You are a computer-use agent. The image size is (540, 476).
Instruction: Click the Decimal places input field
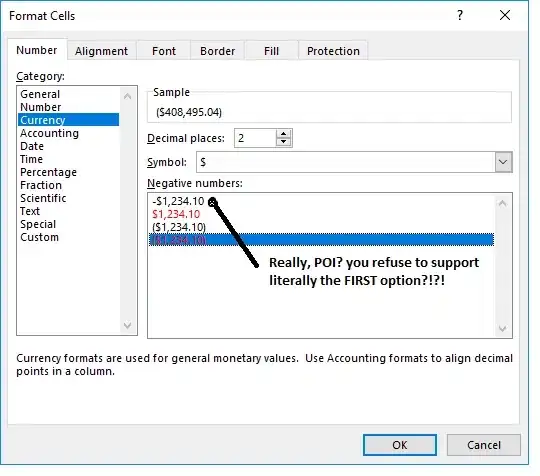(255, 138)
